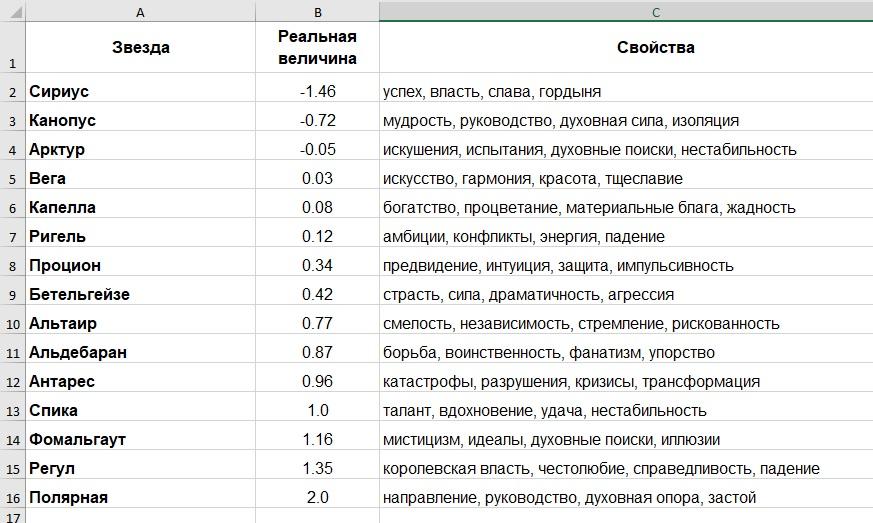The image size is (873, 523).
Task: Click row 16 header number
Action: (12, 498)
